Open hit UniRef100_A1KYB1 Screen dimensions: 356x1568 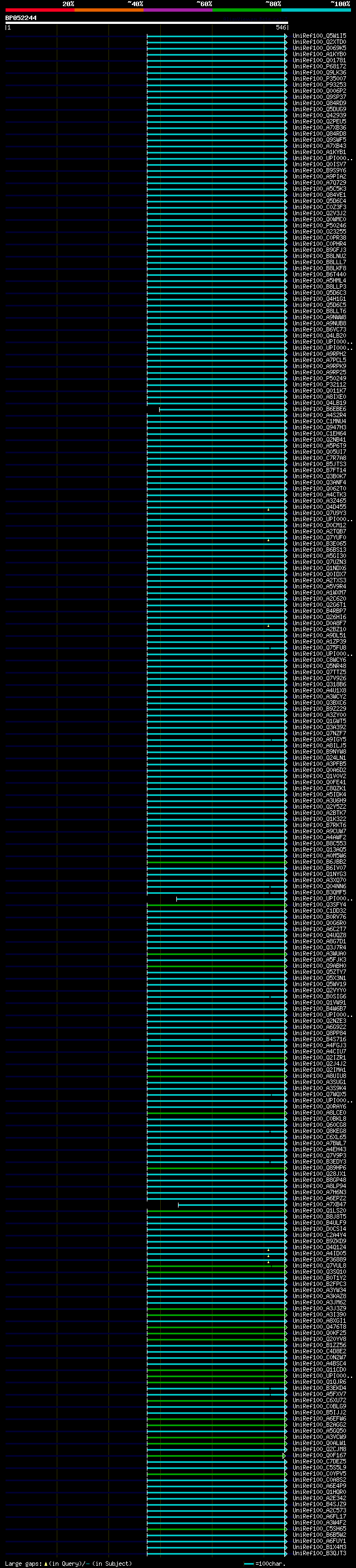tap(319, 152)
